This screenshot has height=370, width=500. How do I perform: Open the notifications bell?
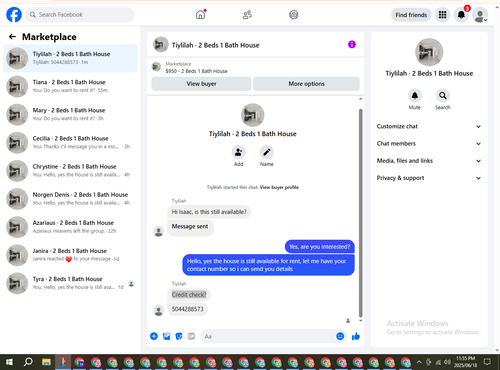click(461, 15)
